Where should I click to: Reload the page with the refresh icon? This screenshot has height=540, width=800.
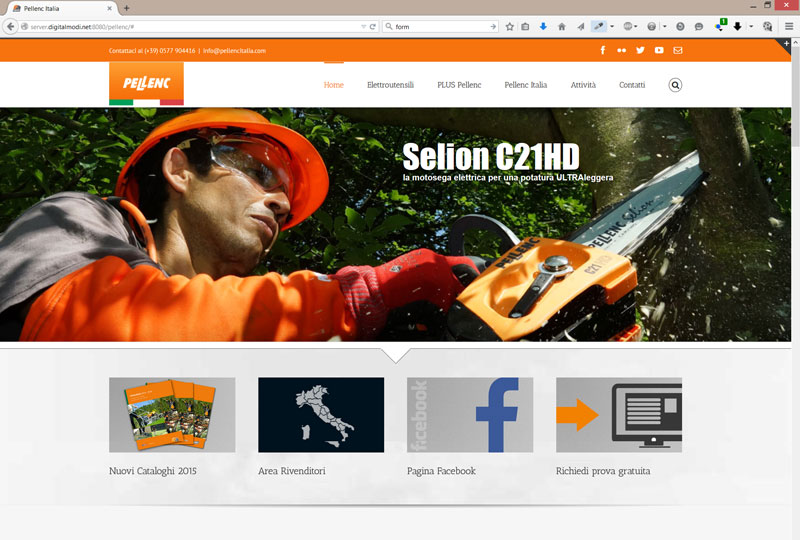372,27
